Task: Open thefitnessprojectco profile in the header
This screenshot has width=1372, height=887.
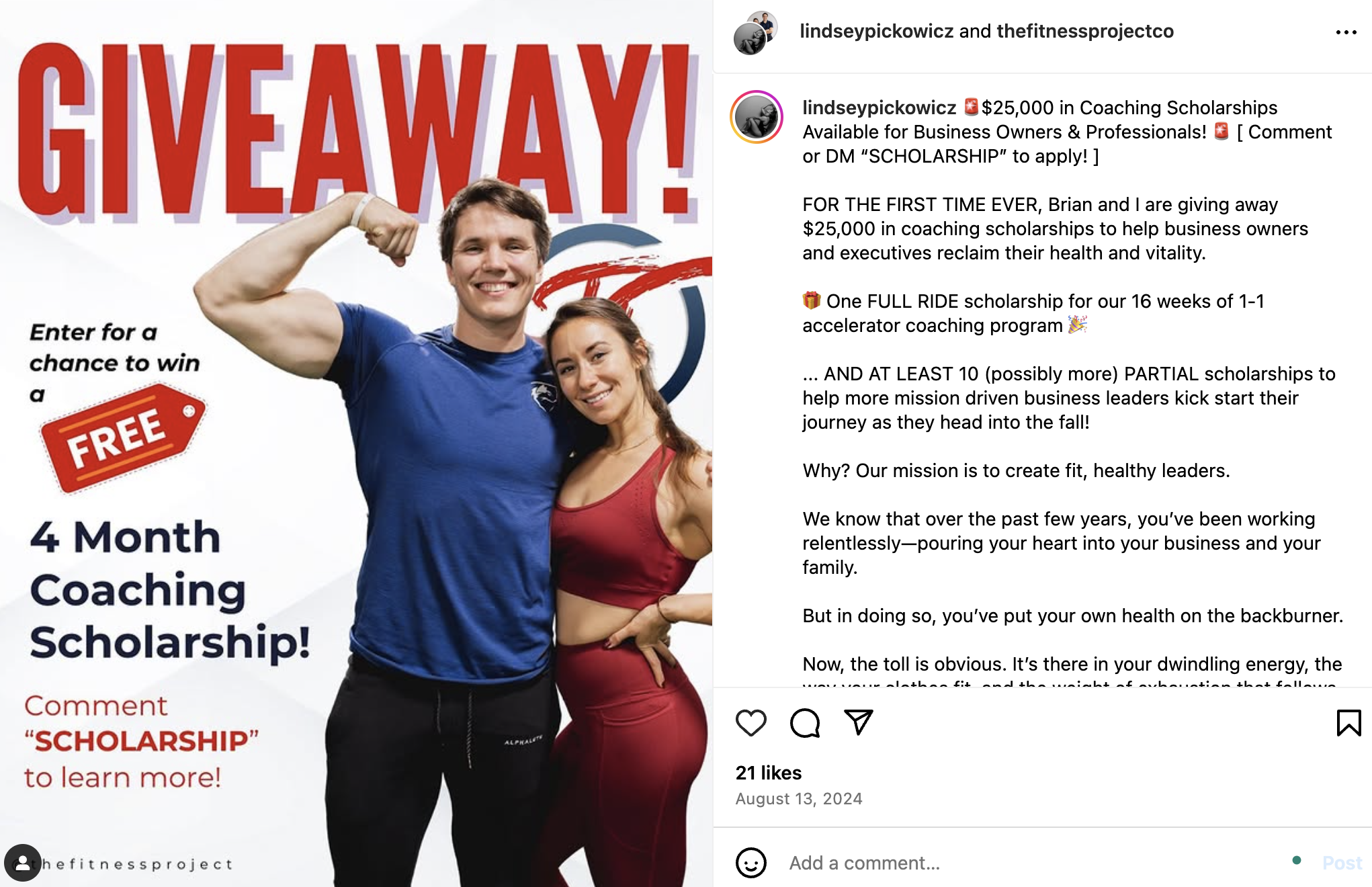Action: [x=1085, y=31]
